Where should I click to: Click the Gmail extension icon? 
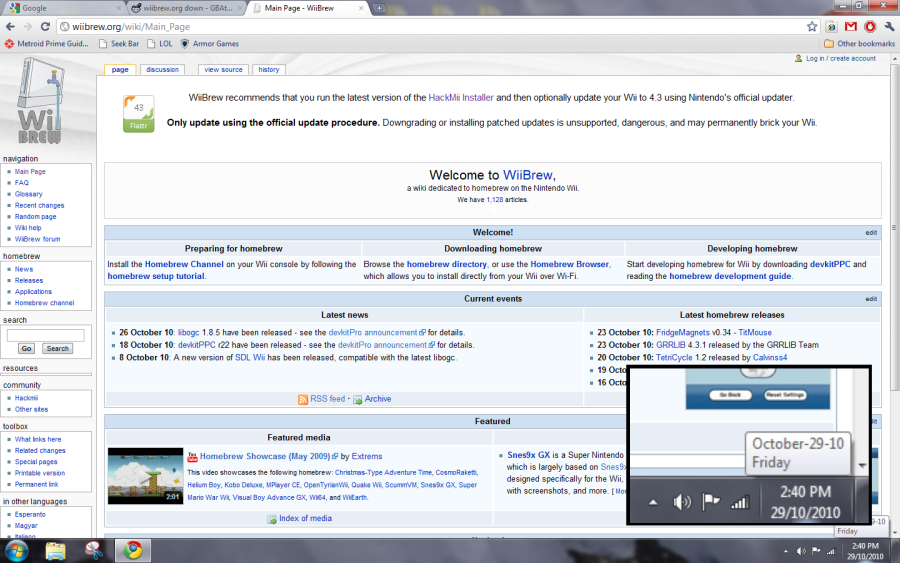click(x=850, y=26)
